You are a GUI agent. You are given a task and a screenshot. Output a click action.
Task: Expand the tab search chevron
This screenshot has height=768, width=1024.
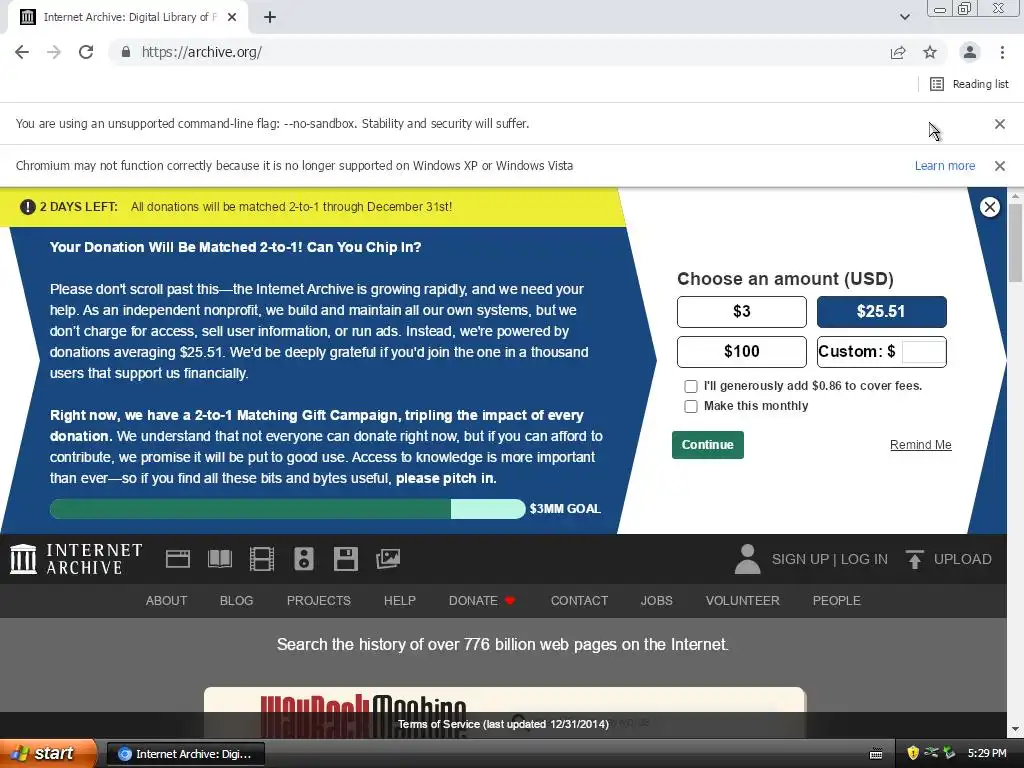[x=904, y=17]
